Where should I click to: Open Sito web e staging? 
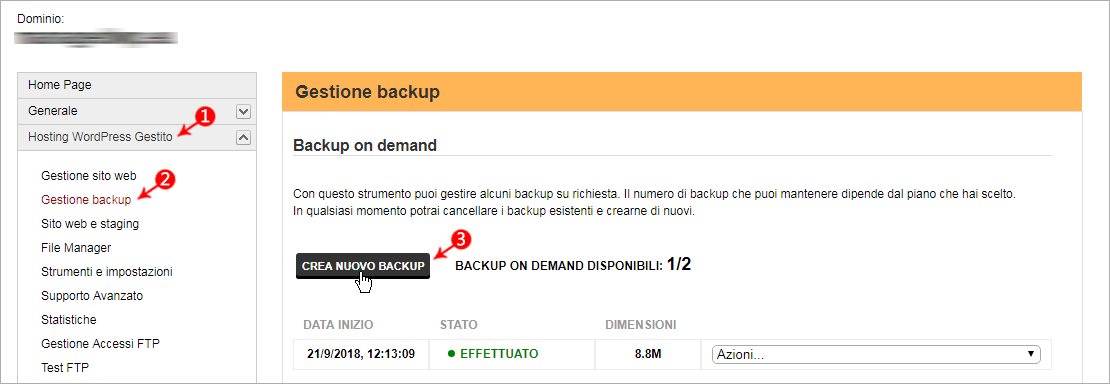click(x=90, y=224)
